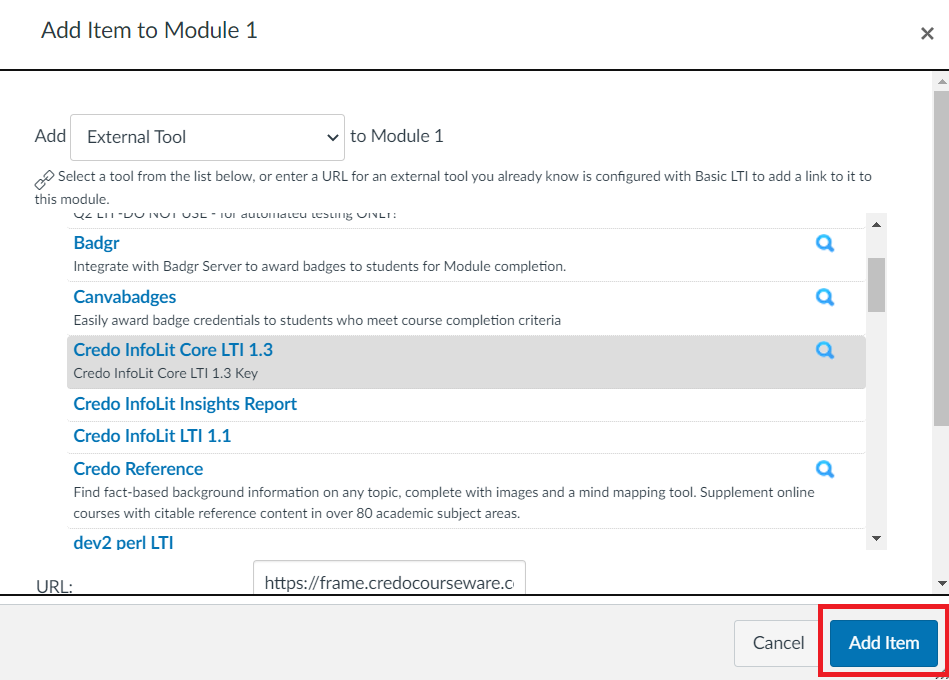
Task: Select the Credo Reference tool link
Action: [138, 469]
